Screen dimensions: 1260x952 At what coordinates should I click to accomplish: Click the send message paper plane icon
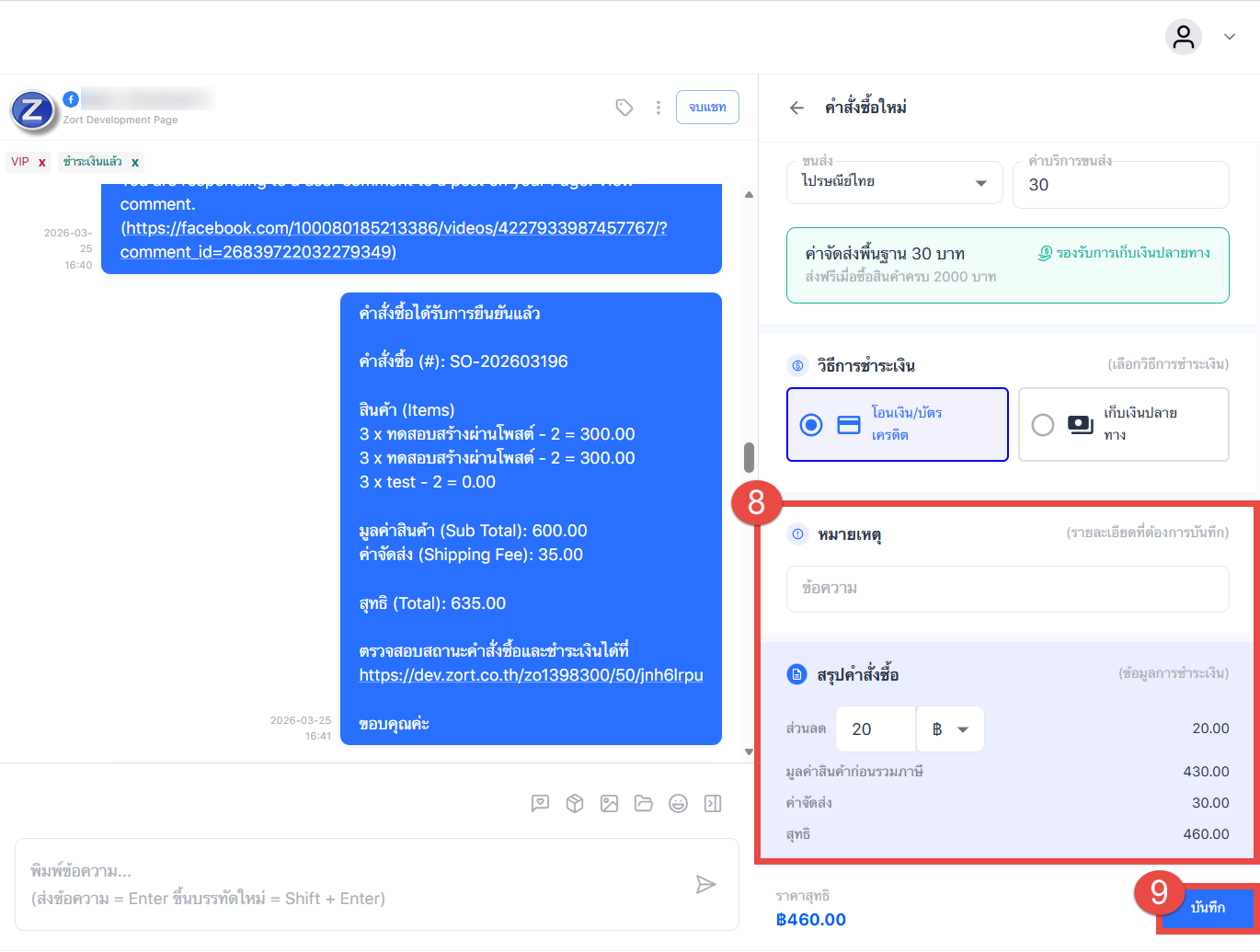point(705,885)
